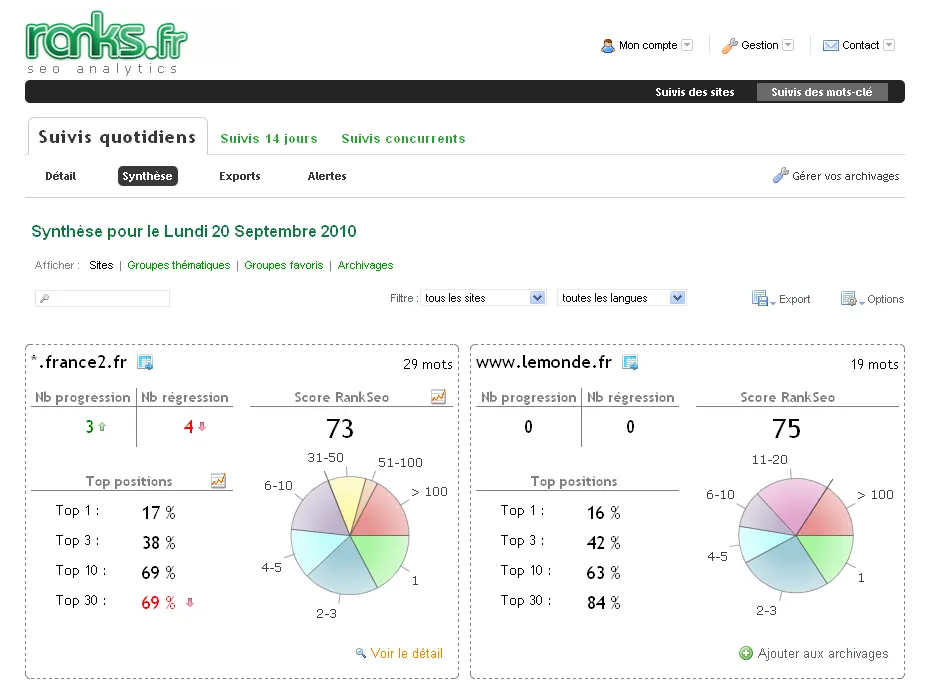Select the Suivis des mots-clé navigation button
The height and width of the screenshot is (690, 929).
click(822, 92)
